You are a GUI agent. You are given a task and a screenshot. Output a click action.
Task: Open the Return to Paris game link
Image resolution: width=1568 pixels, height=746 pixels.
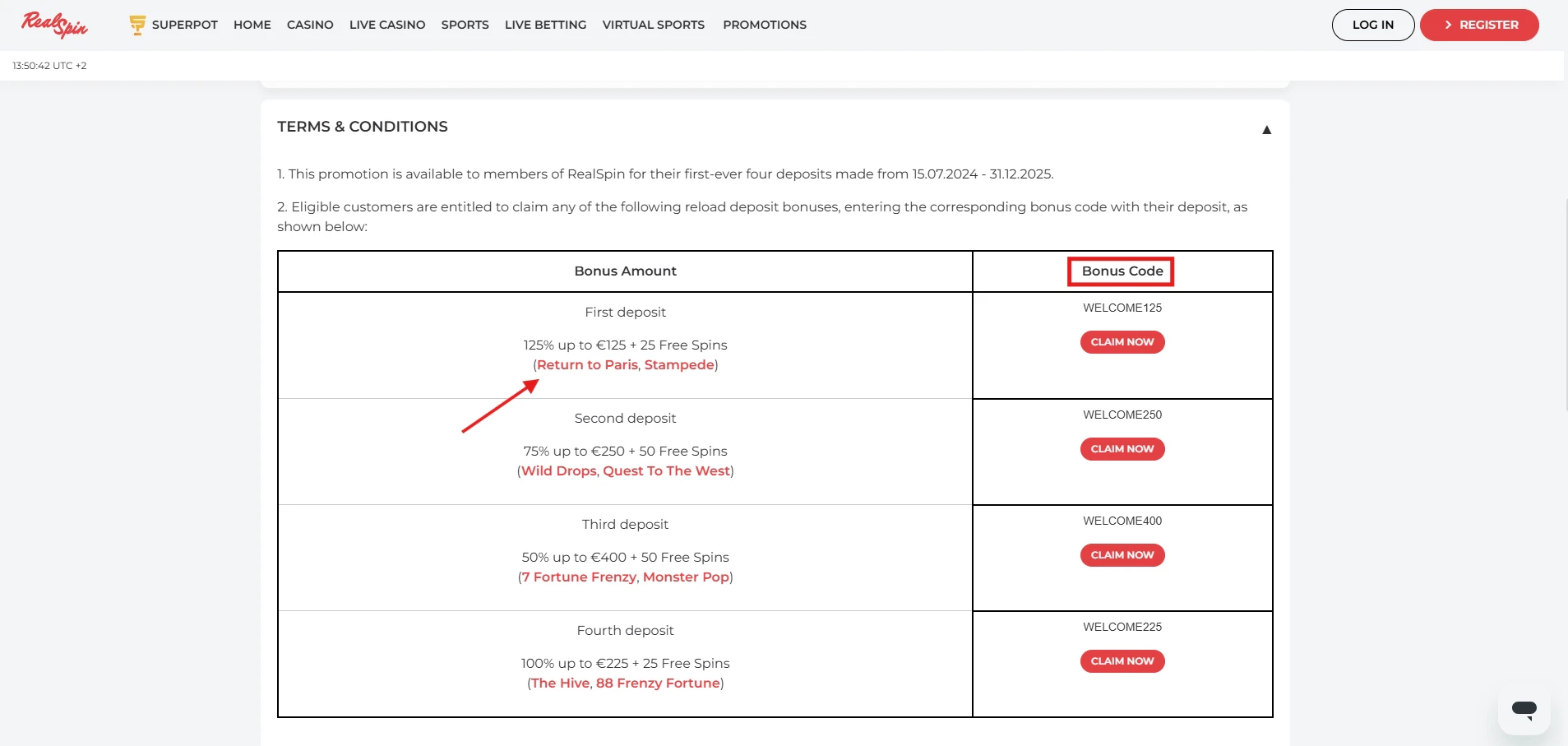587,364
